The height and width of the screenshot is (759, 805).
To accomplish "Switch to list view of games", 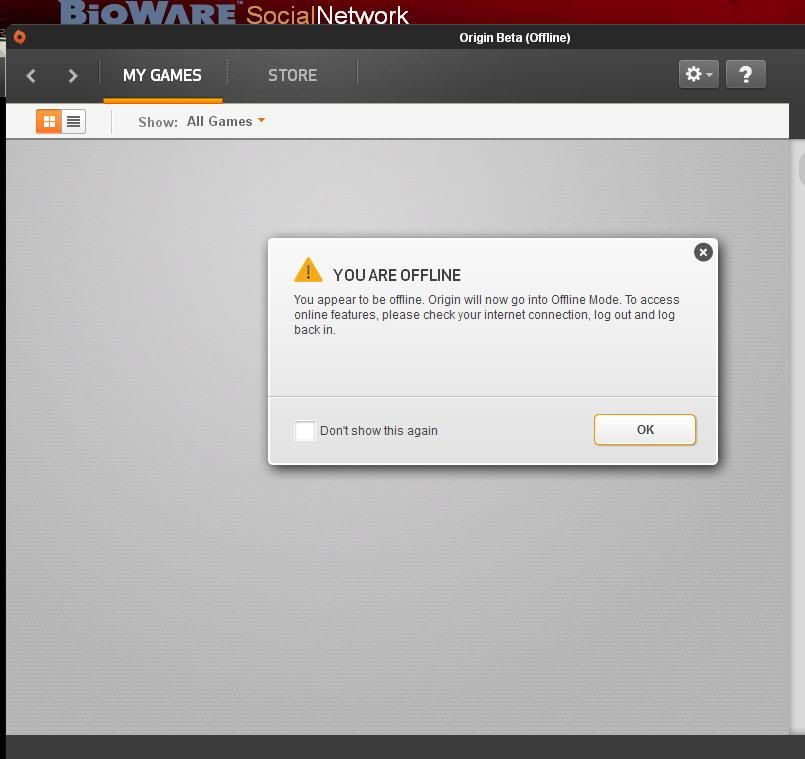I will (x=73, y=121).
